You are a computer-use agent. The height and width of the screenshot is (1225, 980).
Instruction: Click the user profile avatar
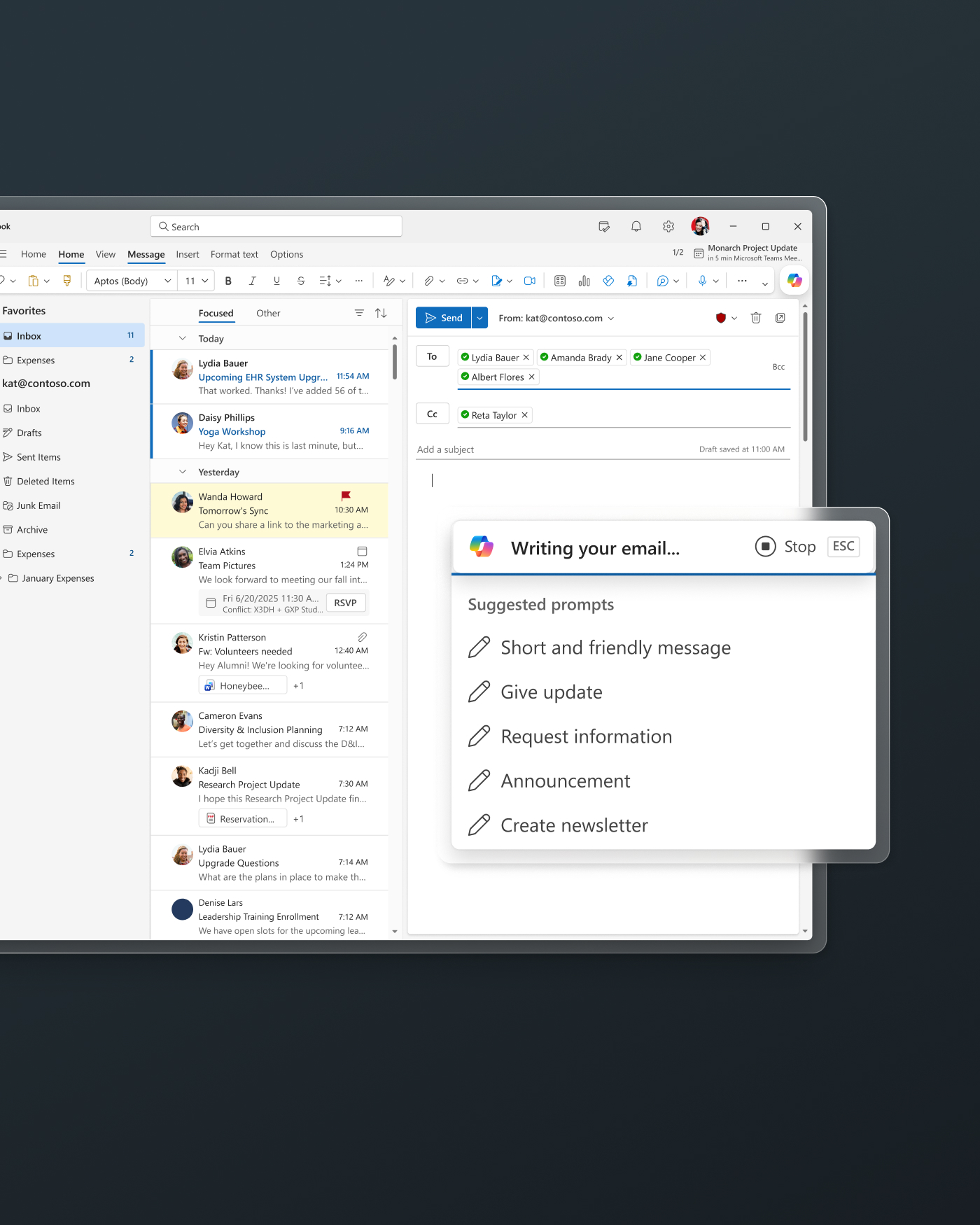700,226
